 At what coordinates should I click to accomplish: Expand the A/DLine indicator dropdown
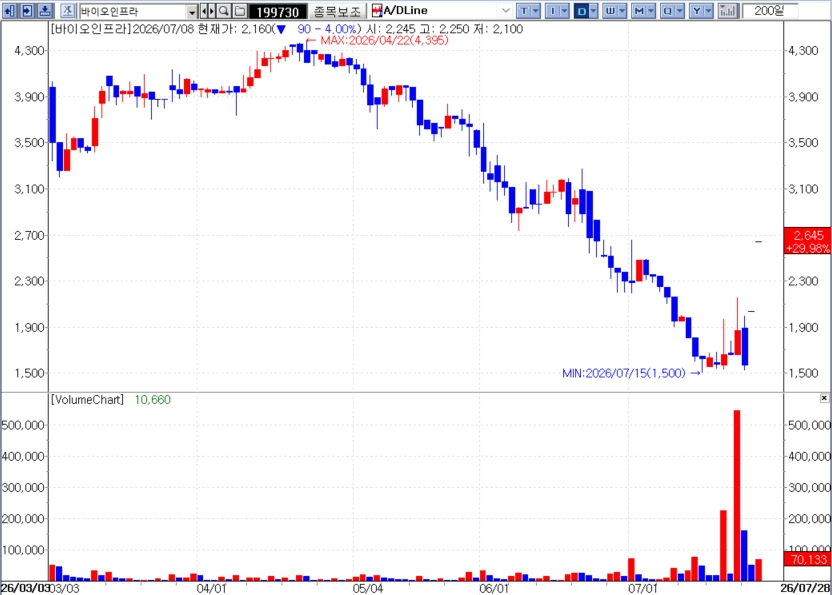[506, 11]
